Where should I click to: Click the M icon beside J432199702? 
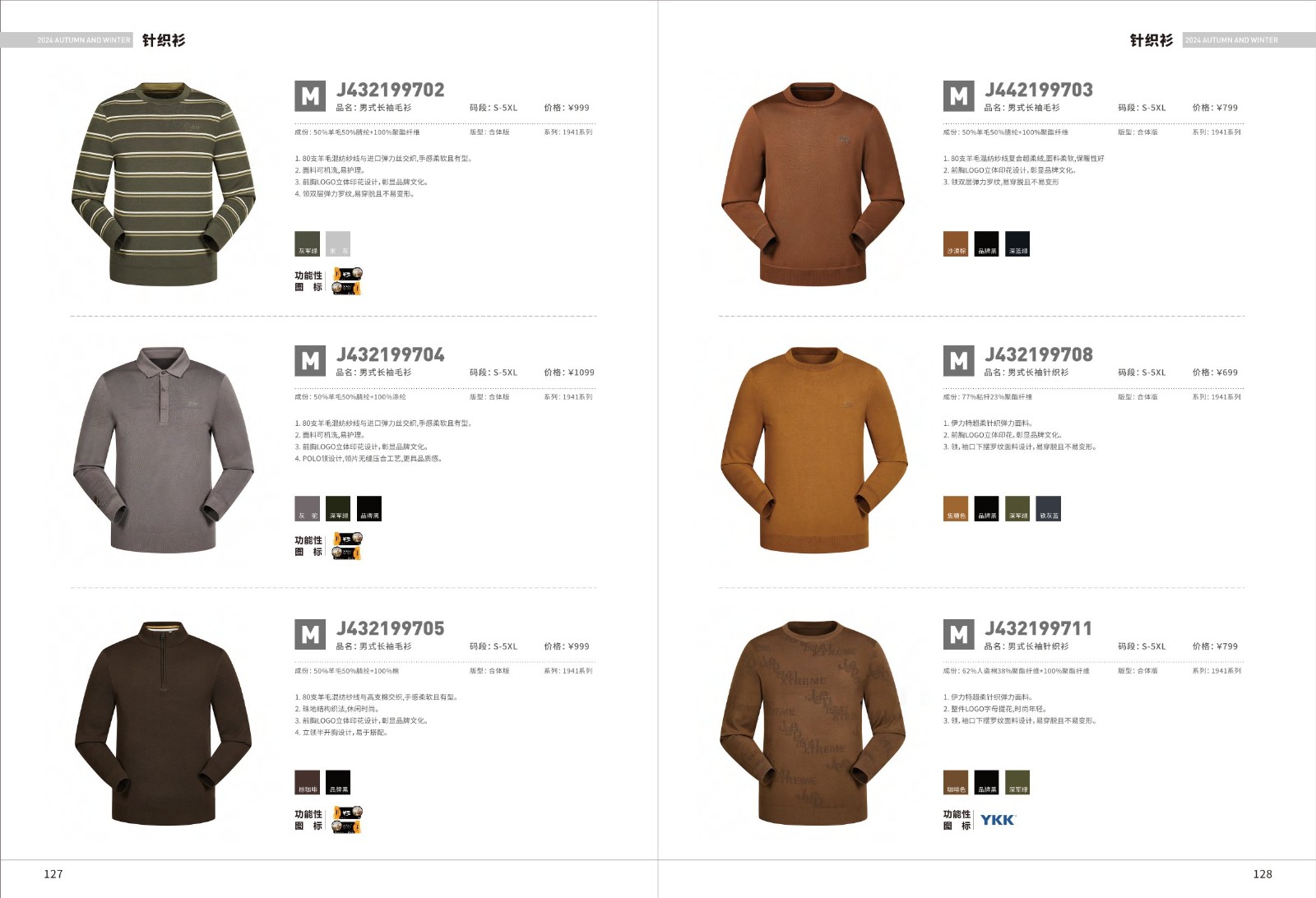[x=310, y=96]
